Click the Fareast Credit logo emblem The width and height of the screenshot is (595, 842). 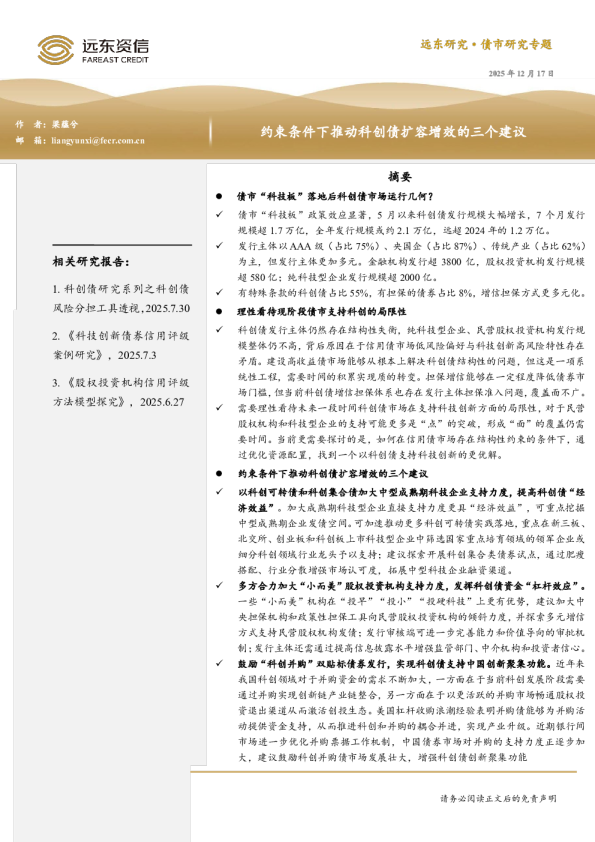[55, 50]
